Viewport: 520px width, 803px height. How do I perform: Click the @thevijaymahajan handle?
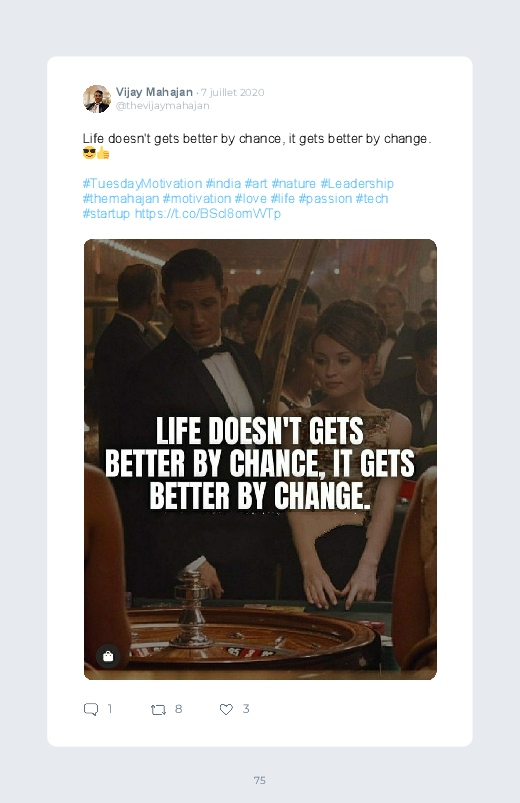coord(162,105)
